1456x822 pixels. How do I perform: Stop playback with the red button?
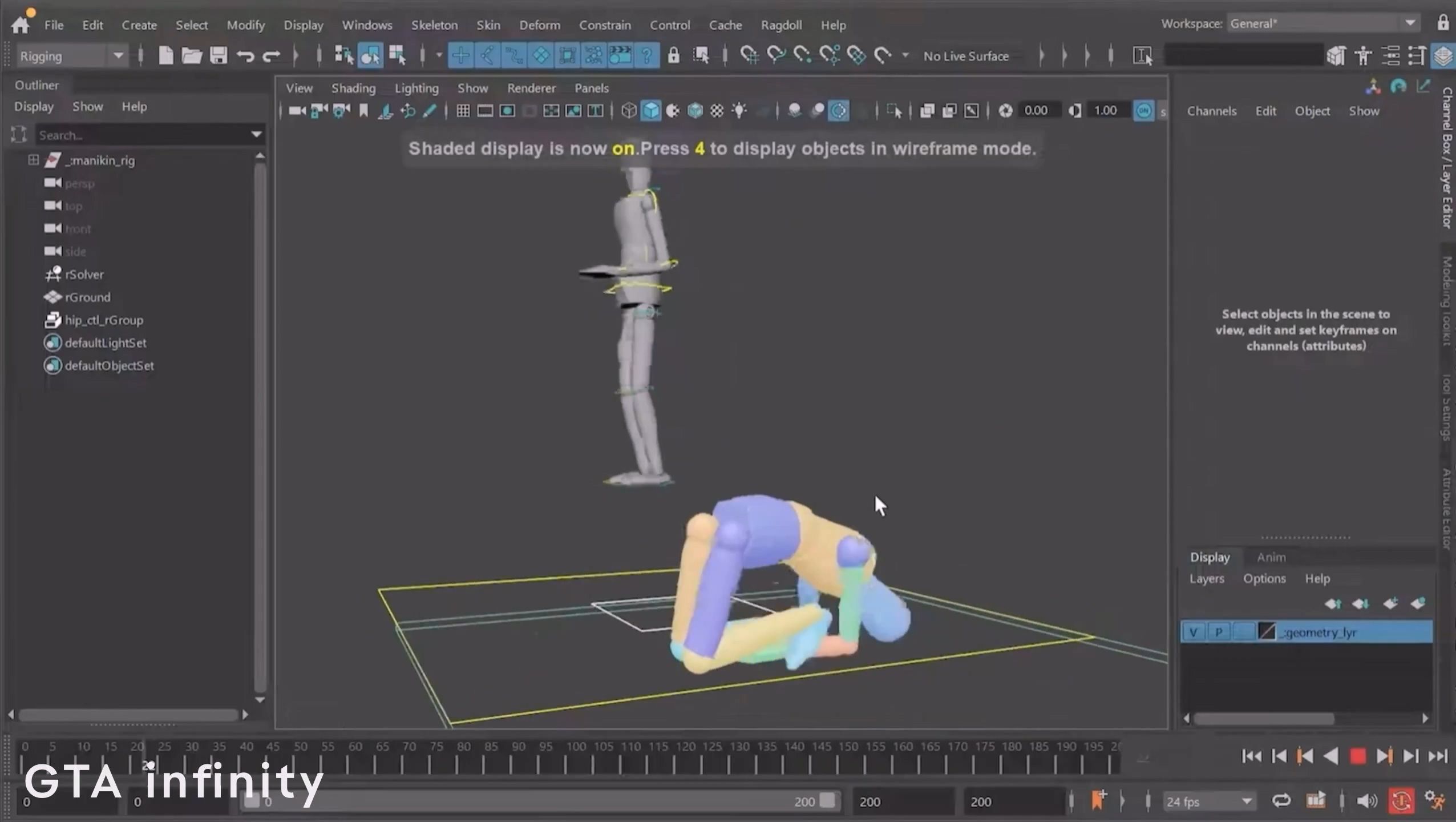pyautogui.click(x=1357, y=756)
